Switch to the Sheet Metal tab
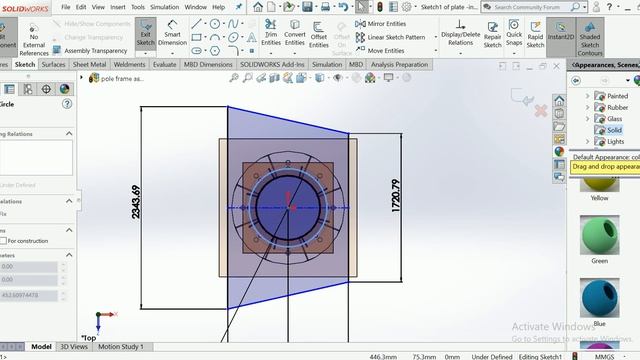The width and height of the screenshot is (640, 360). (89, 64)
